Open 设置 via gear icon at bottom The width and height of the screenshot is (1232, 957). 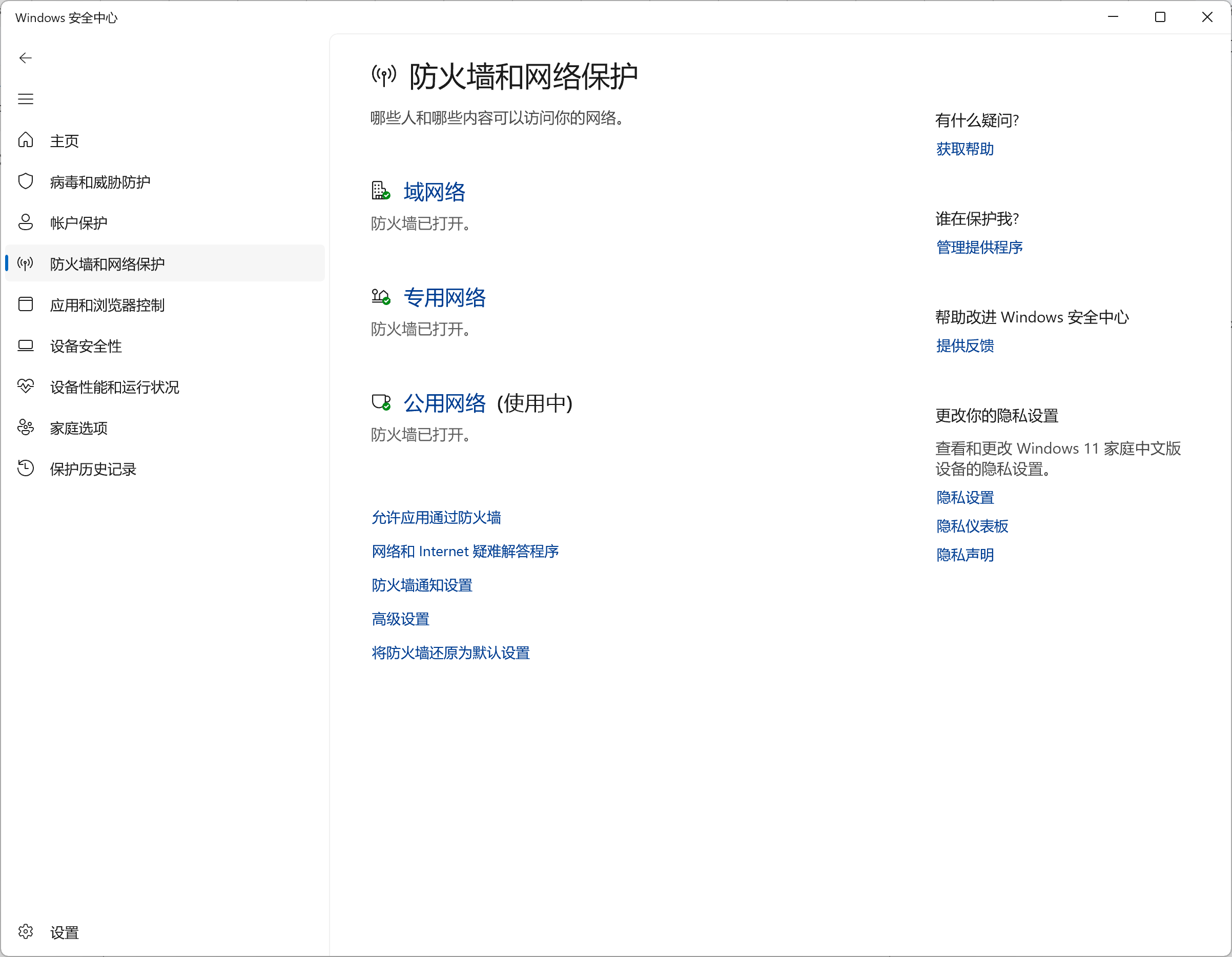click(x=26, y=932)
